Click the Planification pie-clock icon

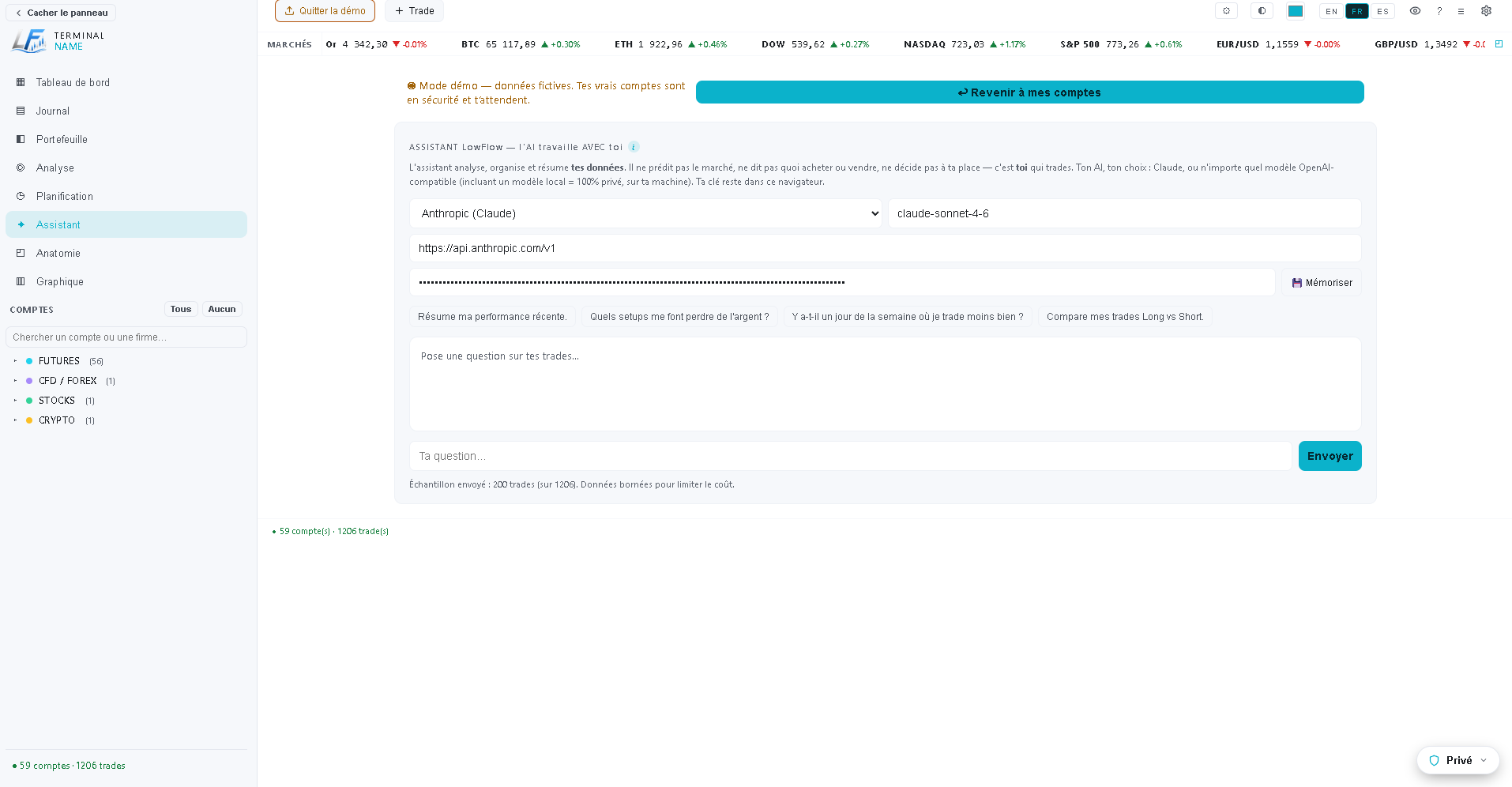[21, 196]
